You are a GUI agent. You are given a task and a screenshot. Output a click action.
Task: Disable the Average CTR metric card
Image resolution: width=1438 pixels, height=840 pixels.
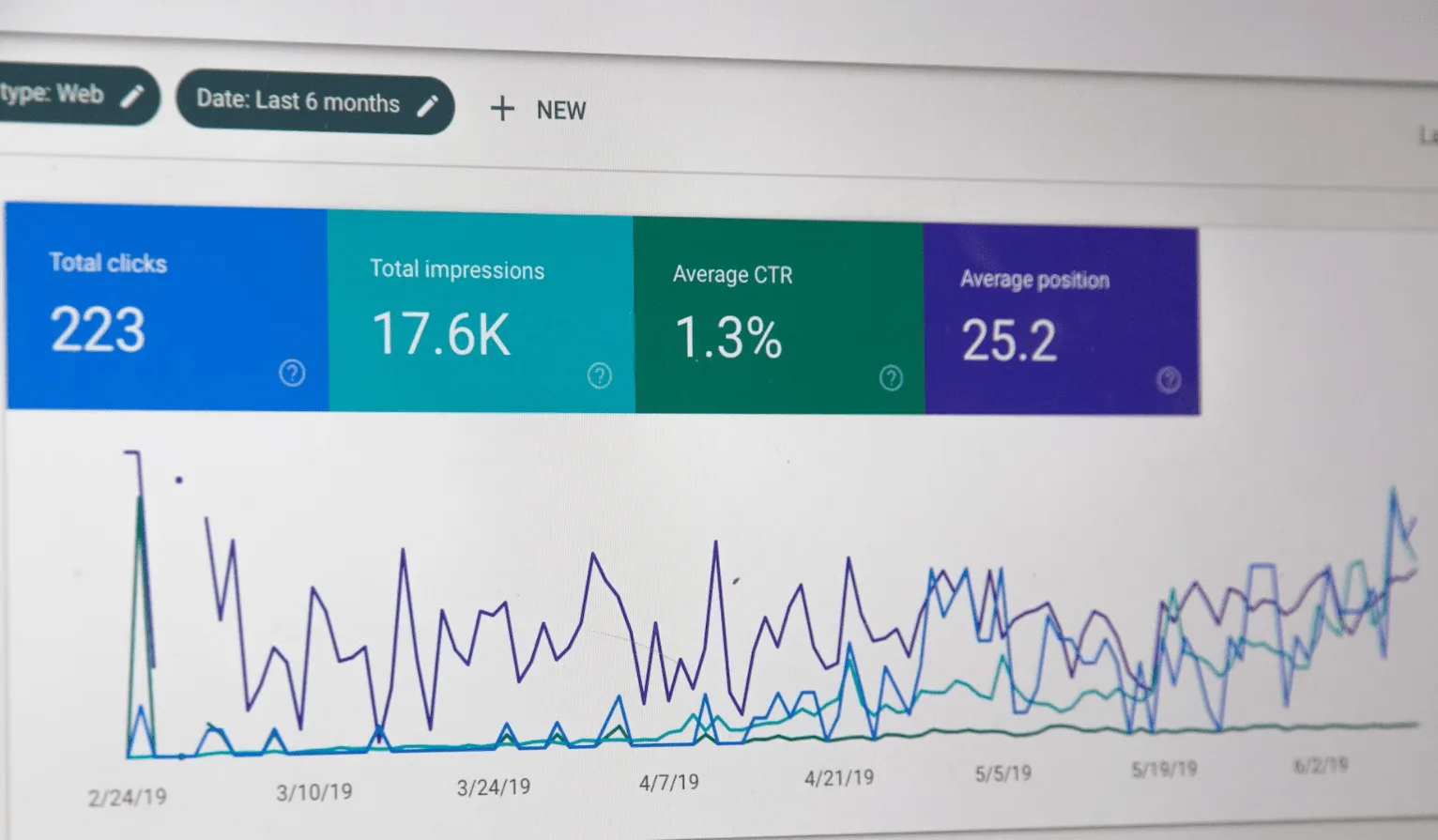tap(777, 317)
